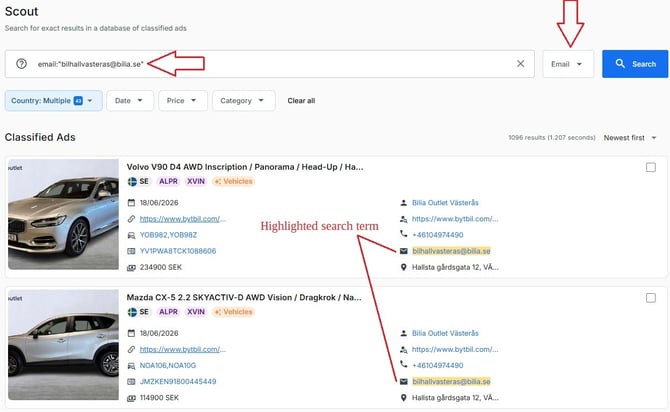Click the VIN icon next to YV1PWA8TCK1088606

tap(131, 251)
